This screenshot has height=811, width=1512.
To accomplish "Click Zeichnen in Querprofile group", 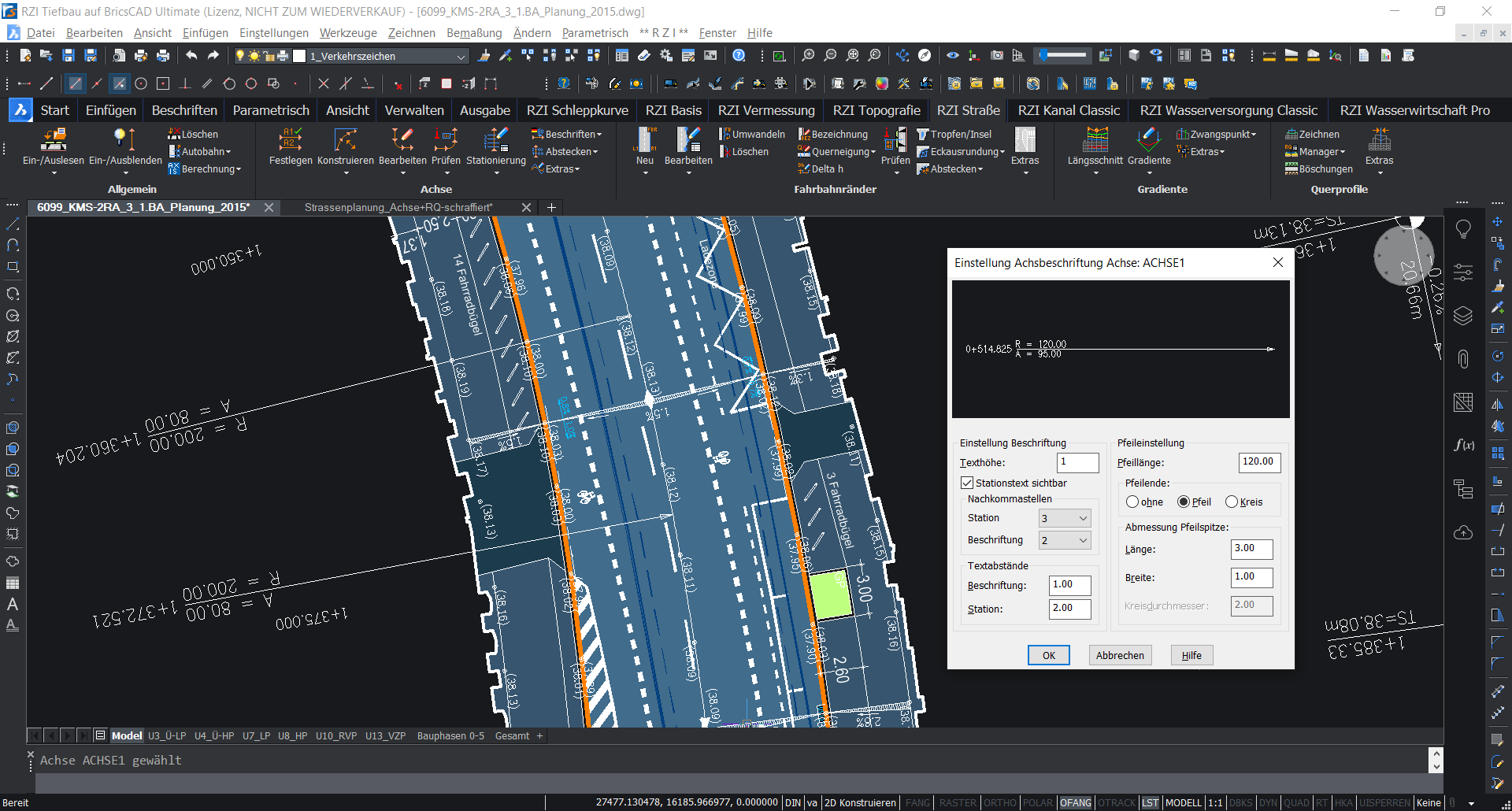I will [1312, 134].
